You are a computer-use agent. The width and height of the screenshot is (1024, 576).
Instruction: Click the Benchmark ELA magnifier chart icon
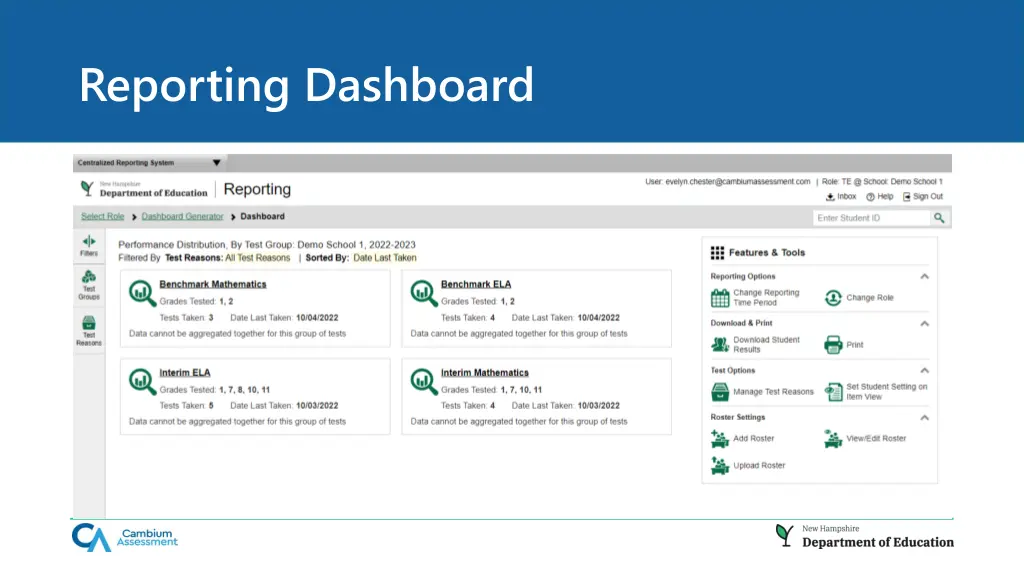[x=424, y=293]
